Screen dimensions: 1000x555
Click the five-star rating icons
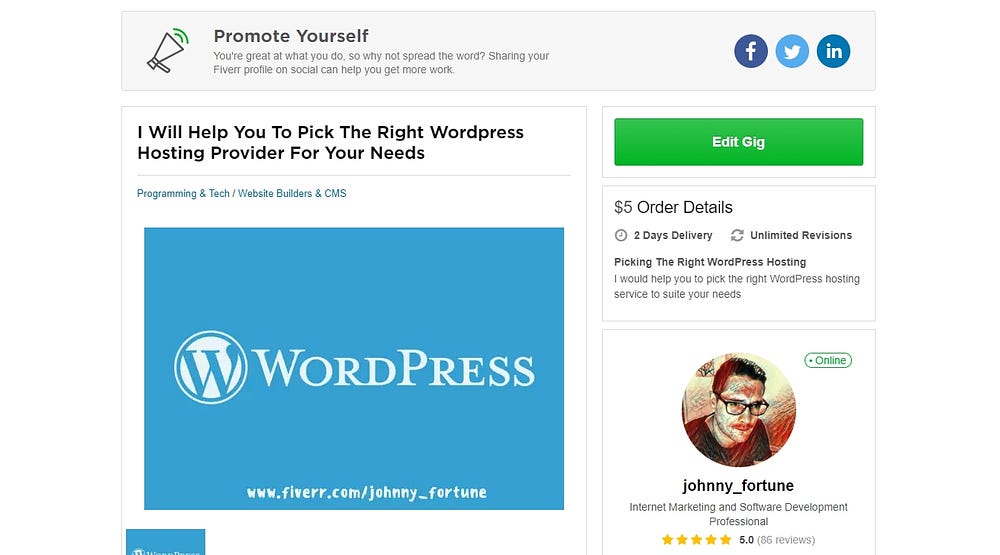click(x=696, y=540)
